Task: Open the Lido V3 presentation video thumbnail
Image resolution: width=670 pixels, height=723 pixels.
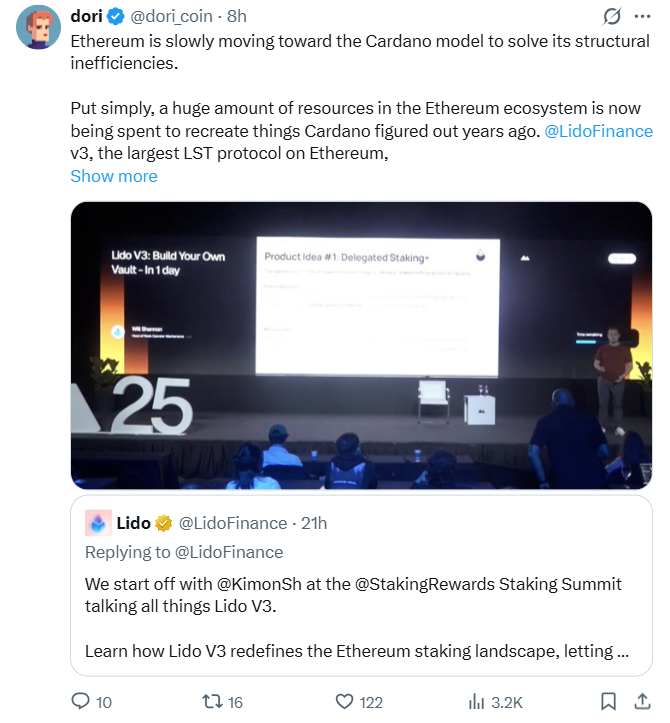Action: pos(361,345)
